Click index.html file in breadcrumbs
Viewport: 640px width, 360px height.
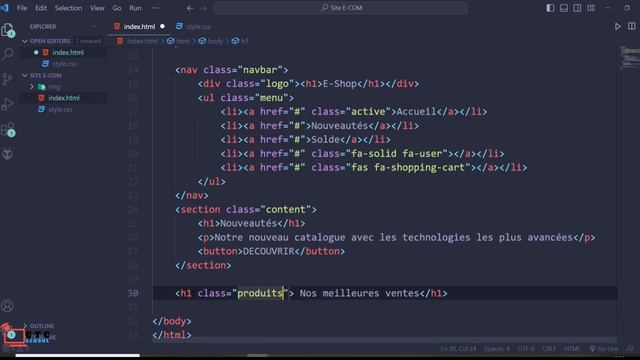[x=138, y=41]
